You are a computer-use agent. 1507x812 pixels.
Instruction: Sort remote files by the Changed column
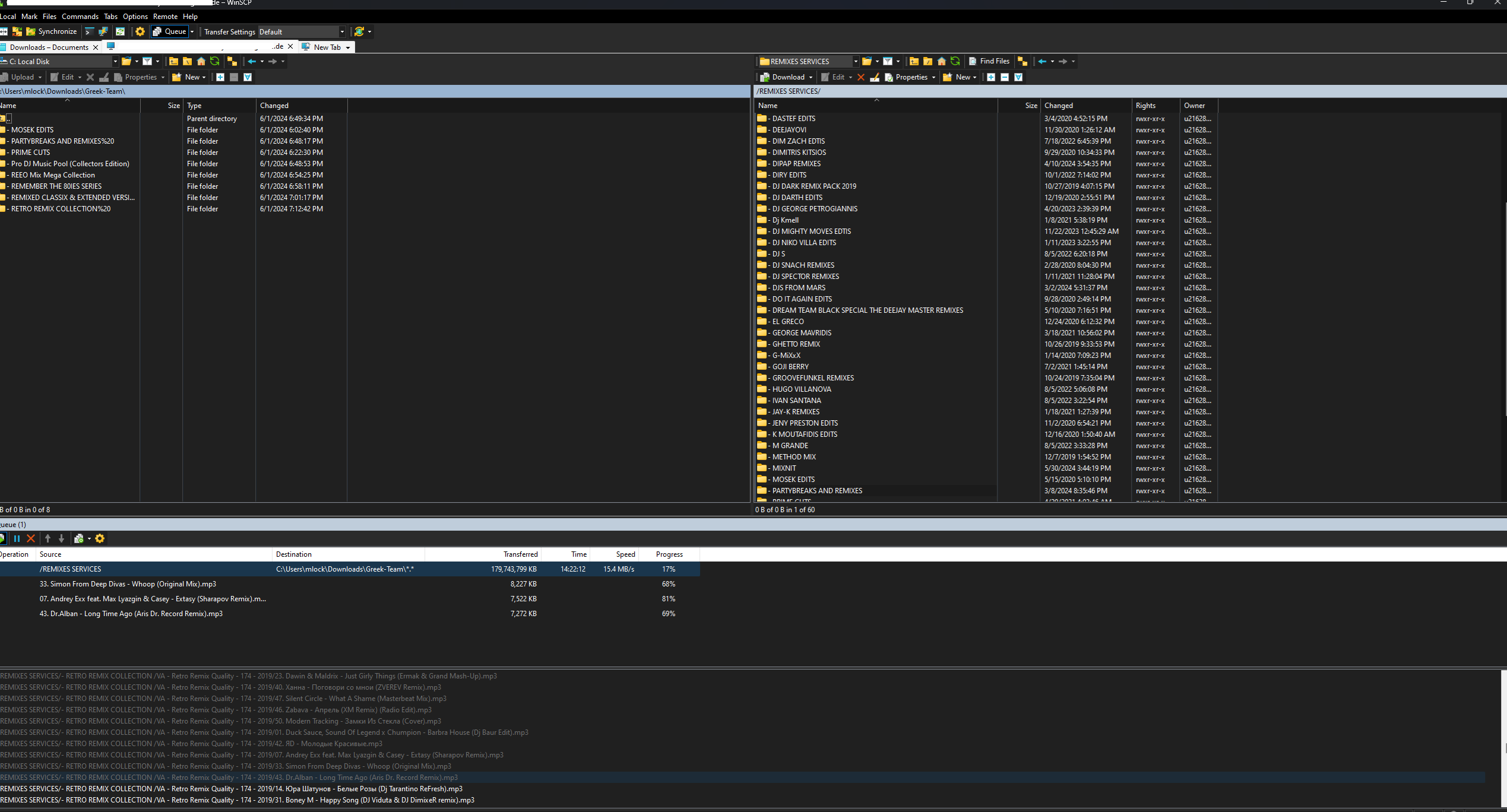1059,105
